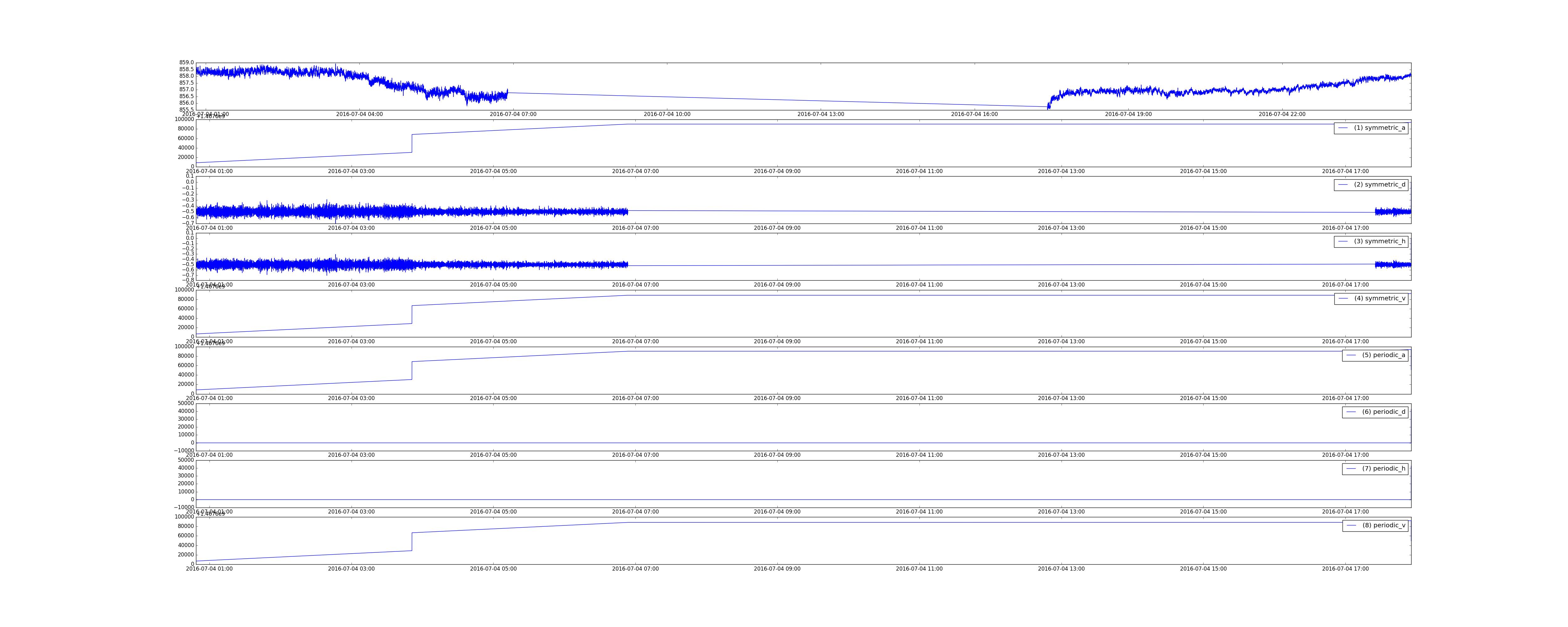Viewport: 1568px width, 627px height.
Task: Click the "(7) periodic_h" legend entry
Action: click(1375, 469)
